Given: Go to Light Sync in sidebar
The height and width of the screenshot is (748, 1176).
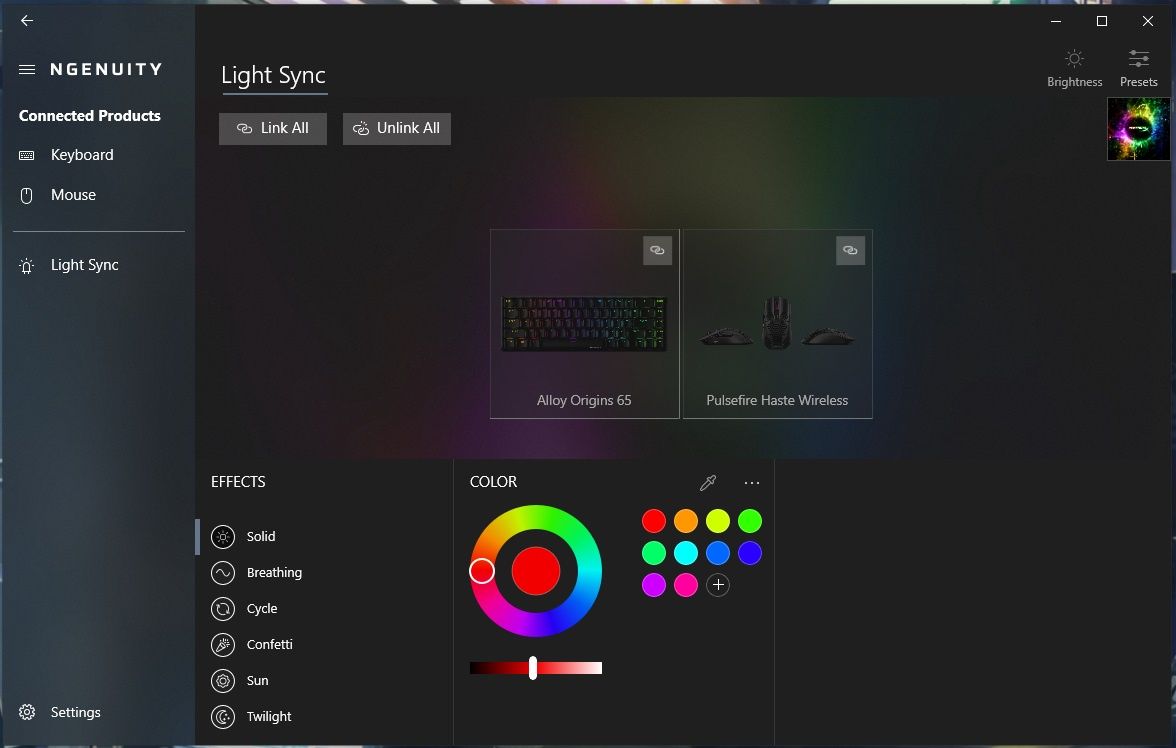Looking at the screenshot, I should [84, 265].
